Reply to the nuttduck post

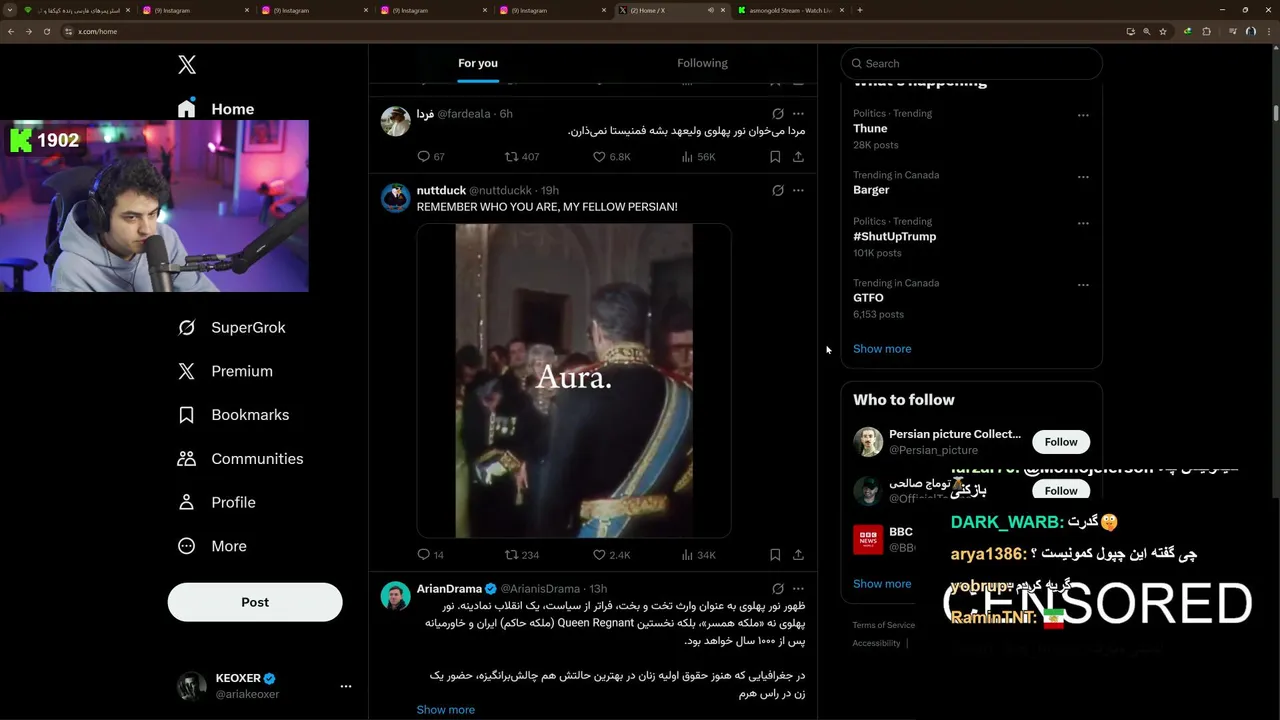click(430, 555)
